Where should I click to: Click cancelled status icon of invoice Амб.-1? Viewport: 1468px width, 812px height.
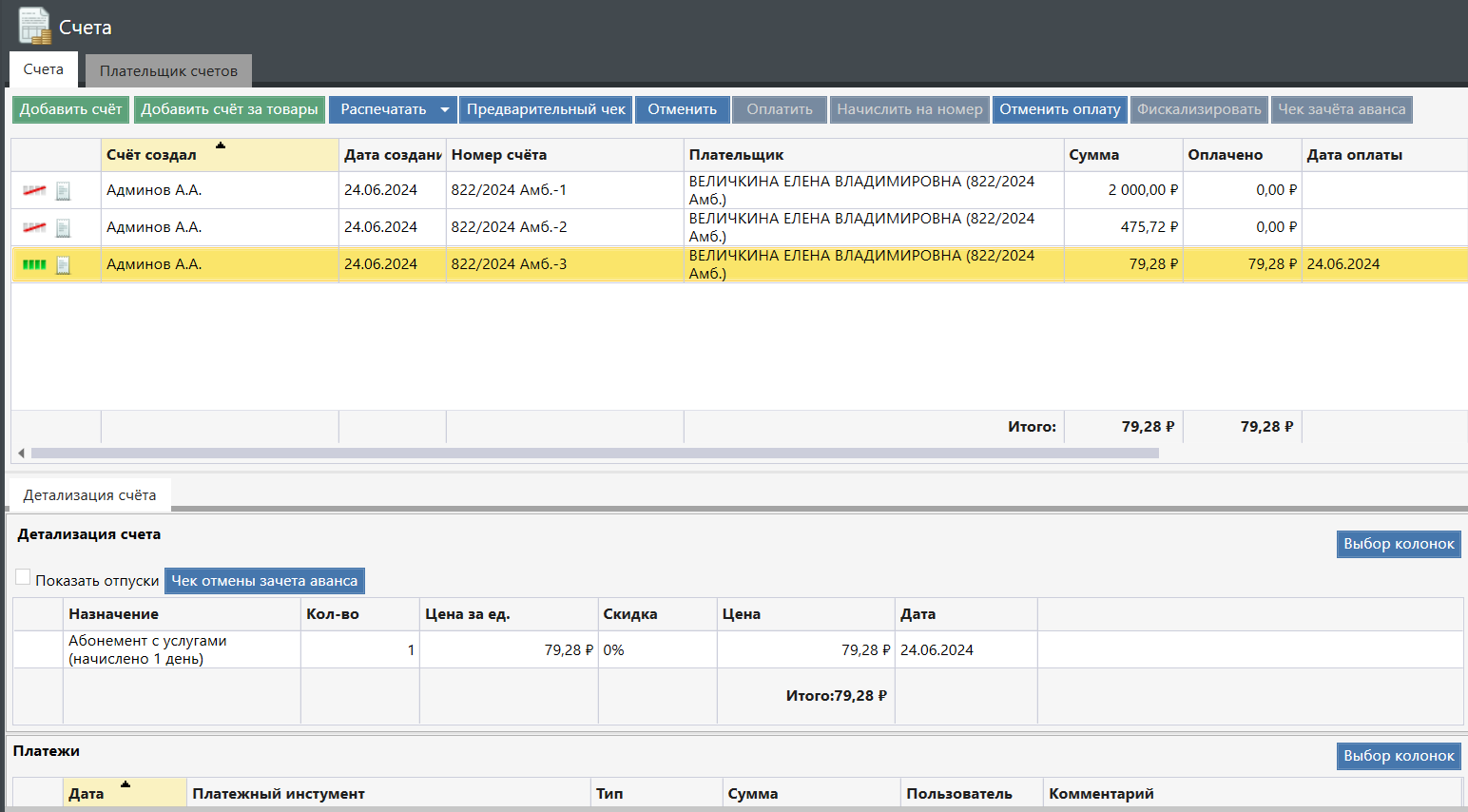point(34,191)
